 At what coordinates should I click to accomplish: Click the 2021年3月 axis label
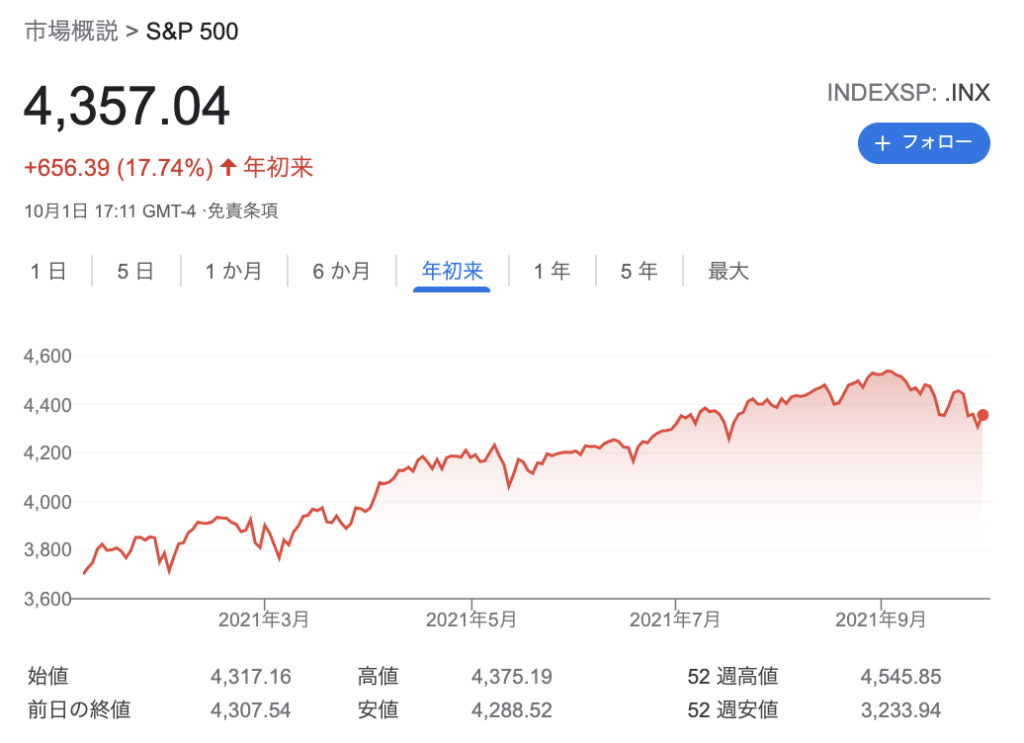(x=264, y=620)
